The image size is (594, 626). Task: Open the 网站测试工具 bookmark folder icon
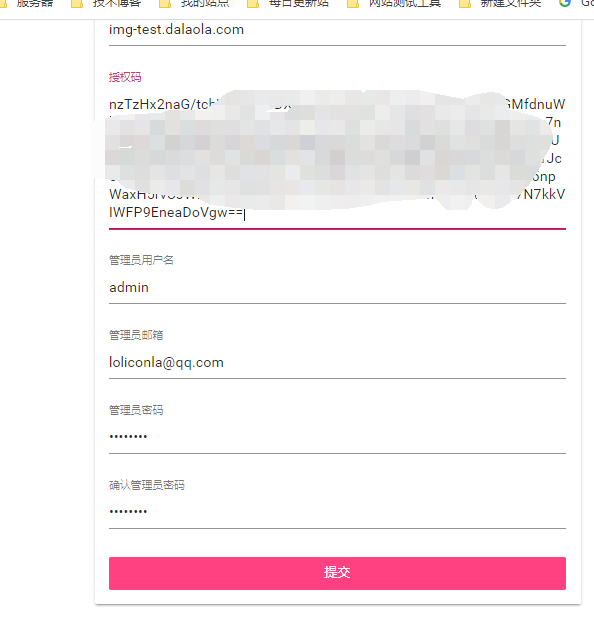click(x=353, y=4)
